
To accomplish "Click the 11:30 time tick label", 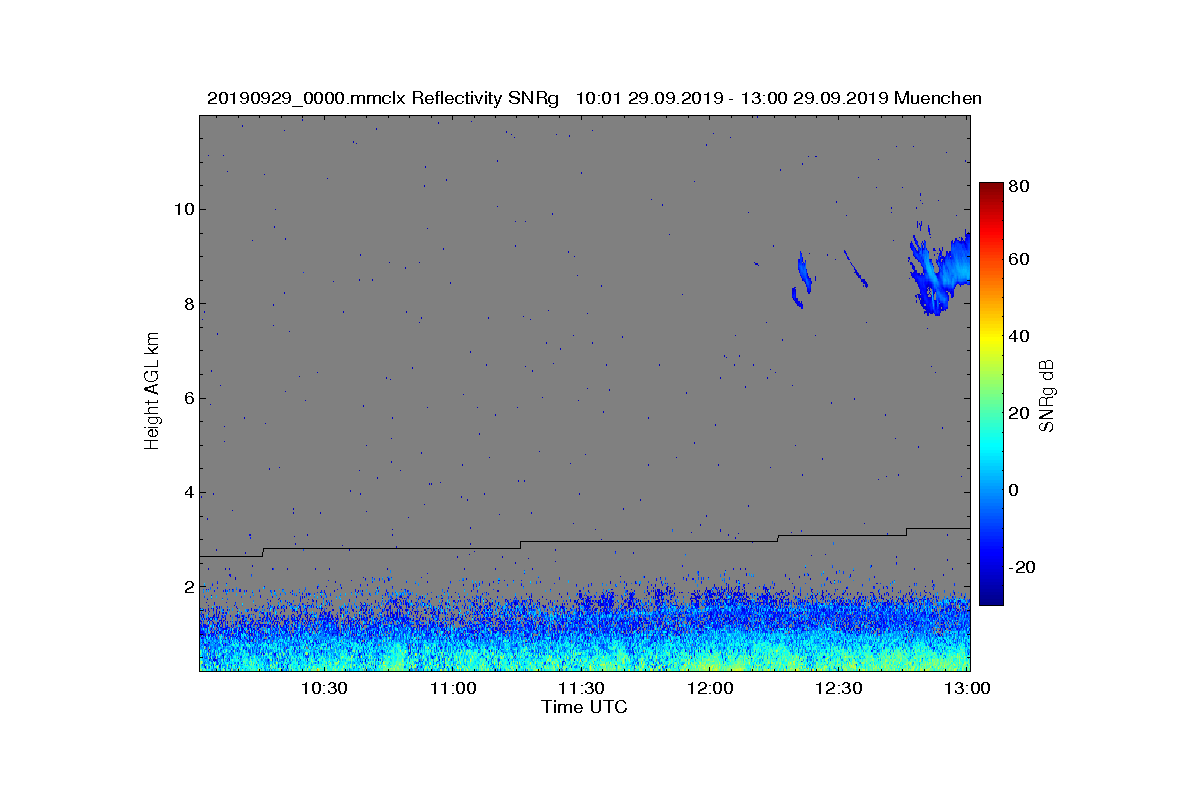I will coord(582,688).
